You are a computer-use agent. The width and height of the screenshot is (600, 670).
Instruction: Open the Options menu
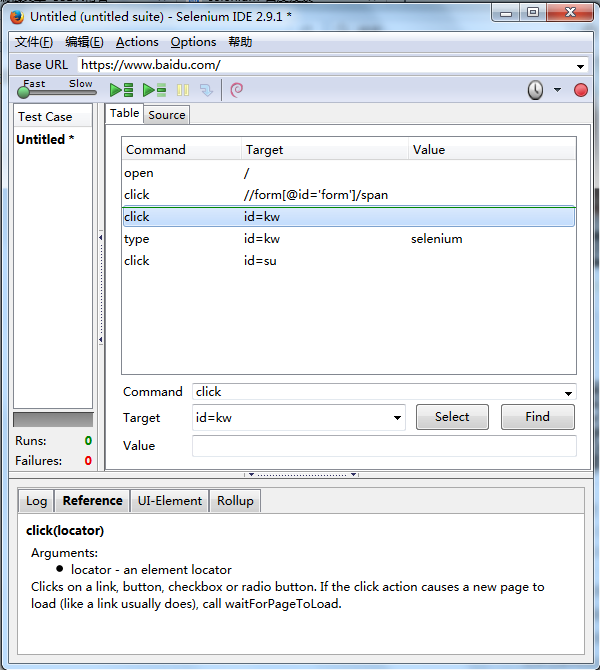click(x=193, y=42)
